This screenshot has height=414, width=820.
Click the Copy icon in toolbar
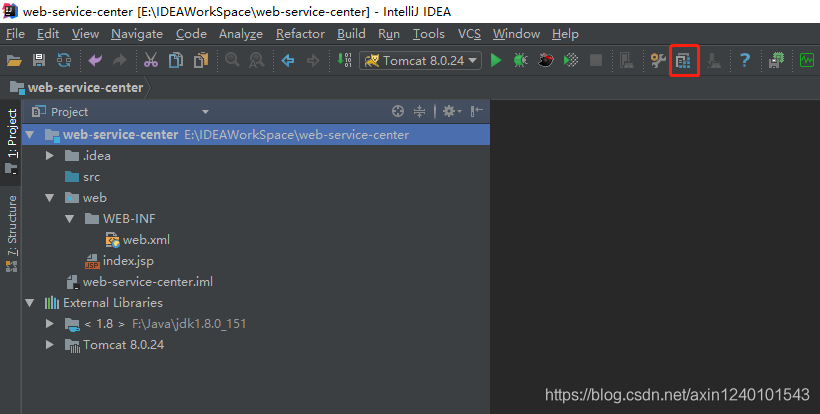[176, 61]
